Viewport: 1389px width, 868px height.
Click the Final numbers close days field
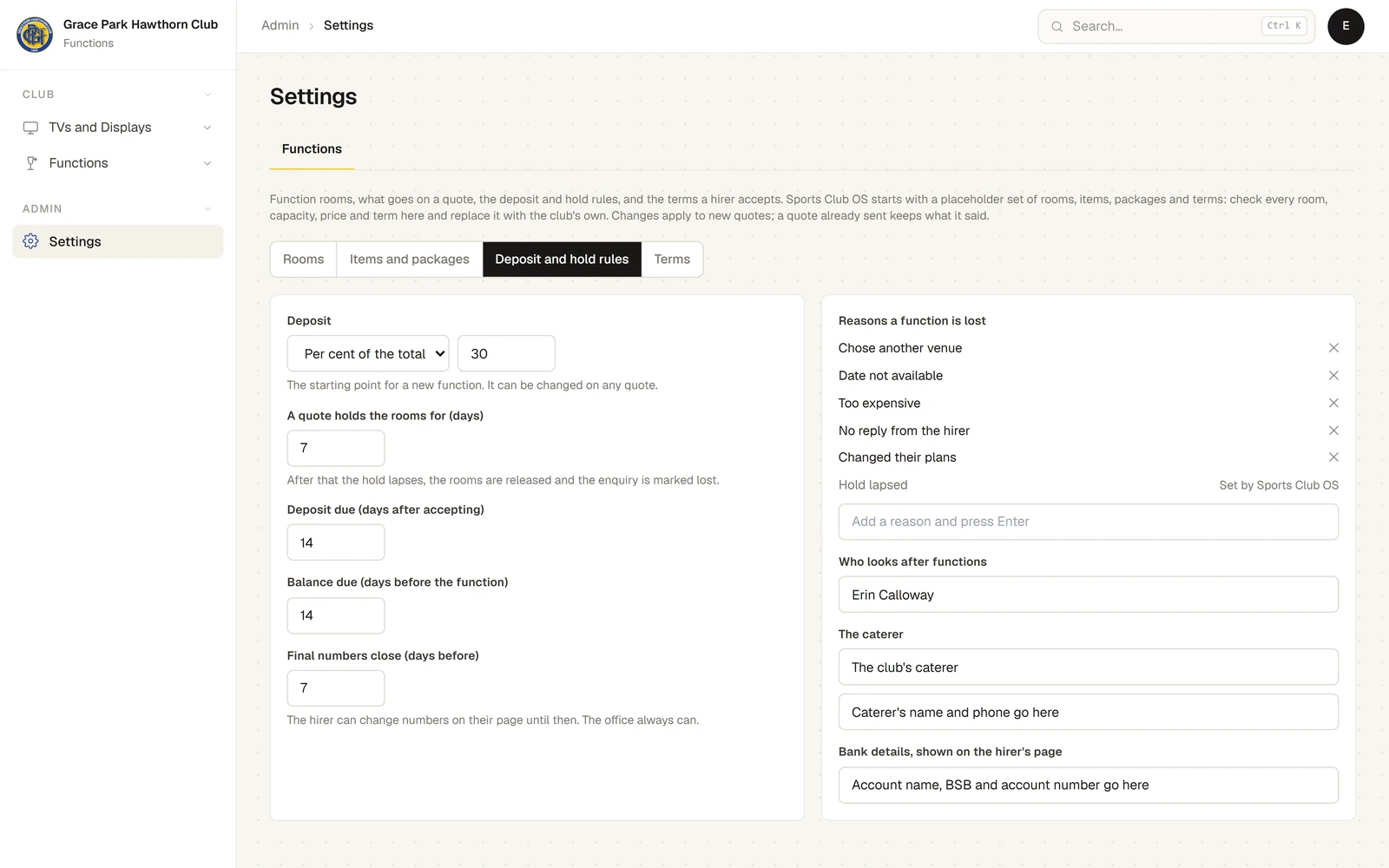(x=336, y=687)
